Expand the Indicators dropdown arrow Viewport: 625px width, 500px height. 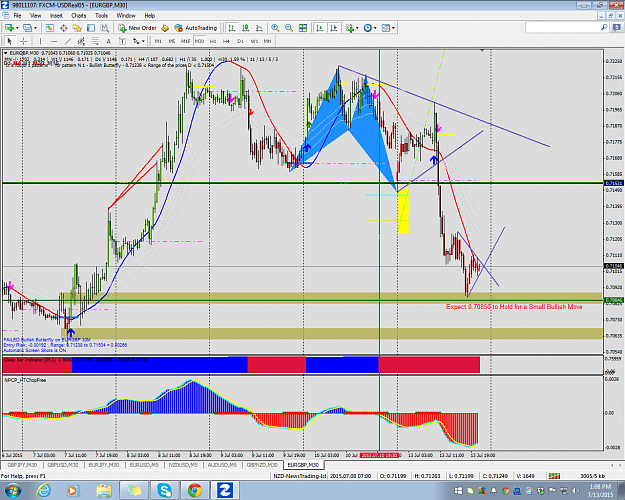coord(357,28)
